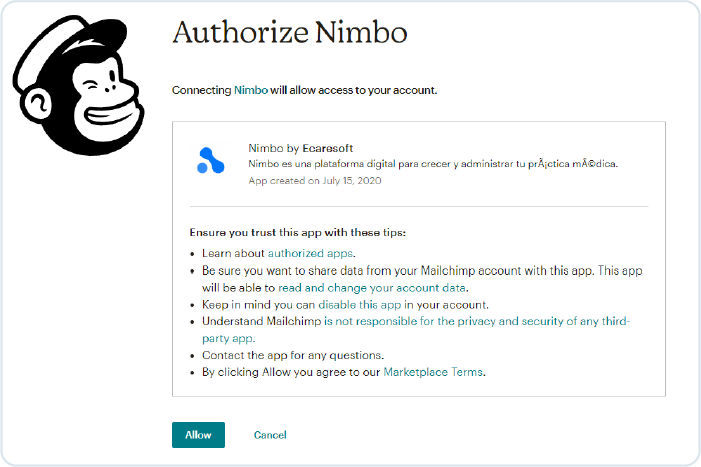Open the Nimbo link in the connecting sentence
Screen dimensions: 701x467
[251, 90]
